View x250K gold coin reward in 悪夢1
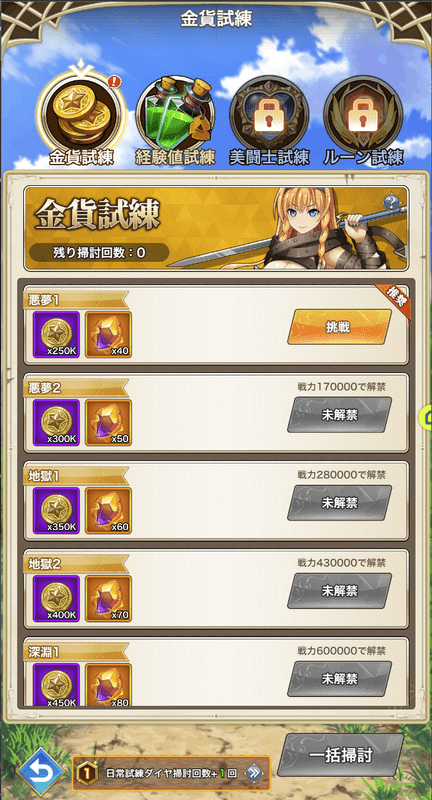 56,334
